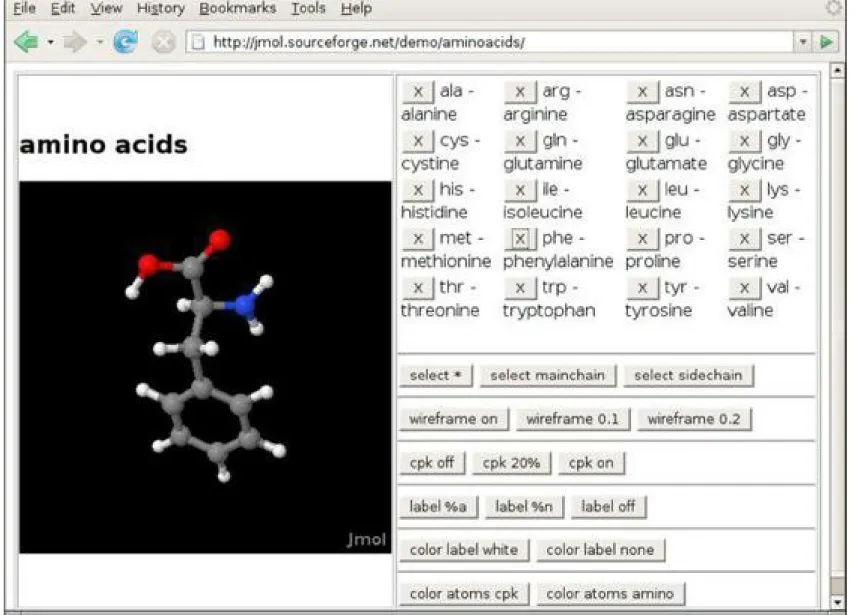Image resolution: width=855 pixels, height=615 pixels.
Task: Set wireframe 0.1 via its button
Action: click(573, 419)
